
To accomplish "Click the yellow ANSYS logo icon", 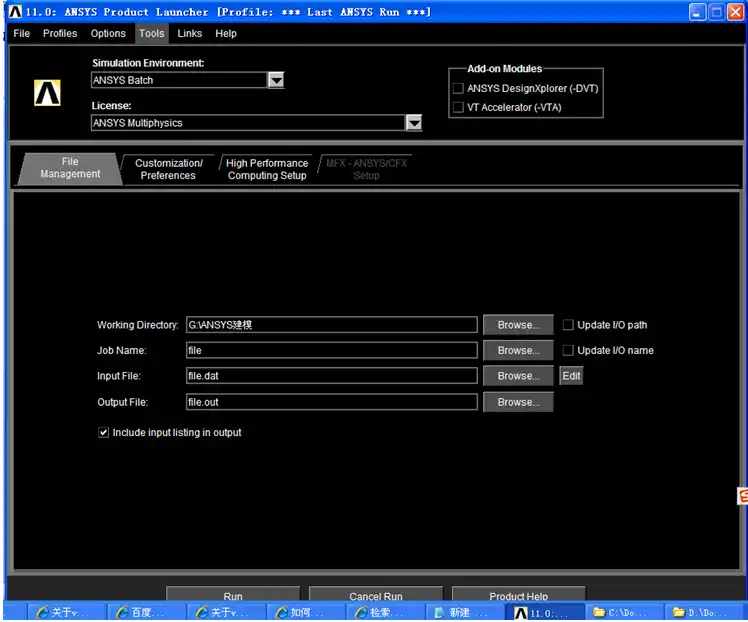I will 47,93.
